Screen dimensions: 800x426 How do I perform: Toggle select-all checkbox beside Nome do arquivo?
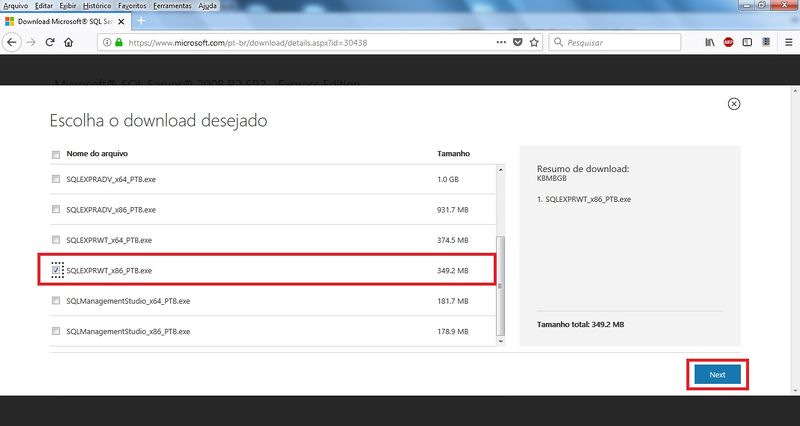click(56, 154)
